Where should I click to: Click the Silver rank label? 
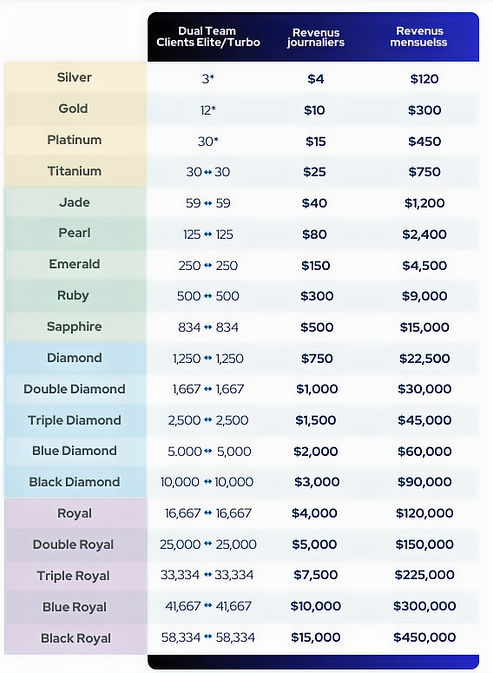(74, 78)
